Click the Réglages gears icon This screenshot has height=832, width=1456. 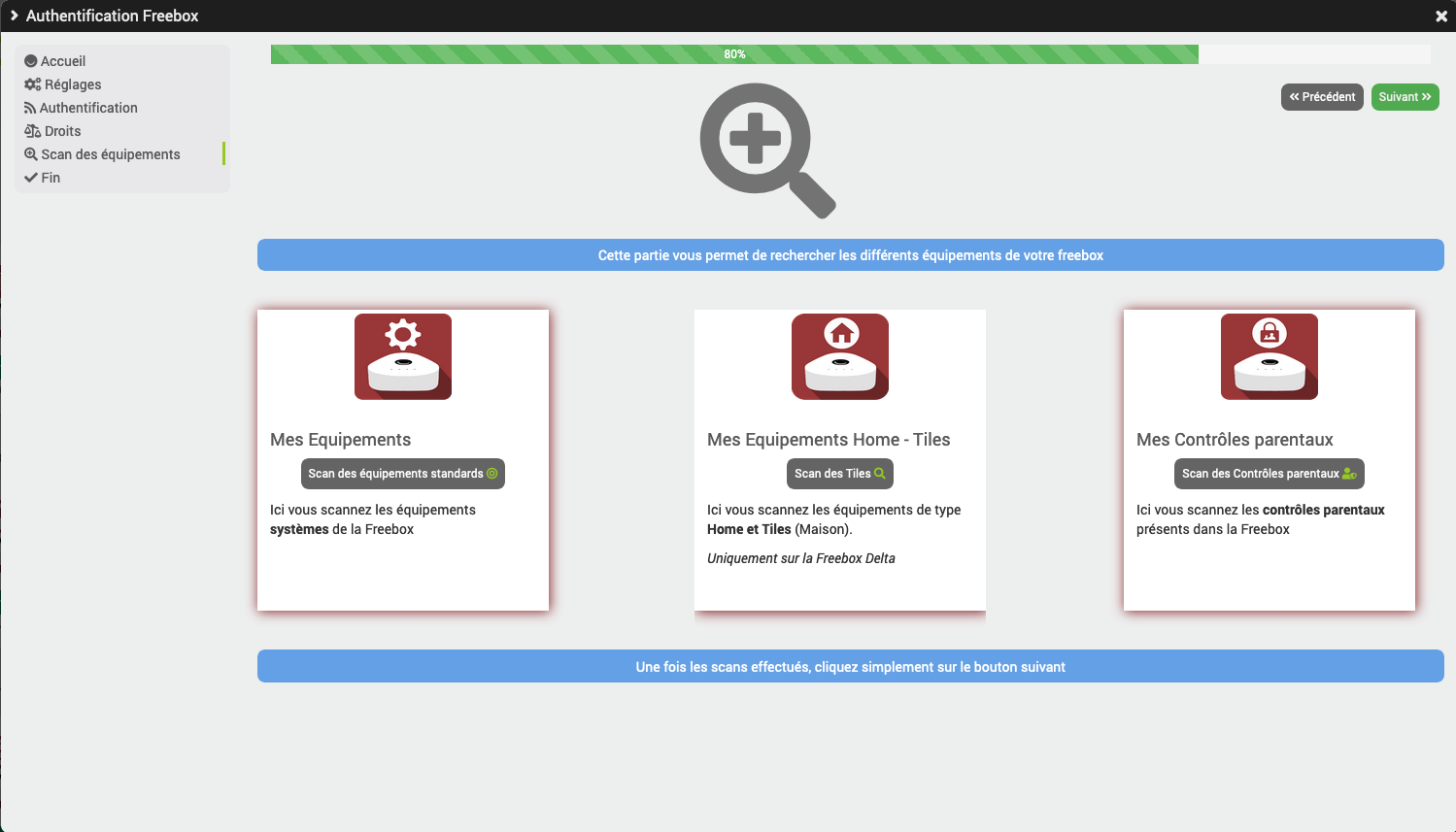pyautogui.click(x=33, y=84)
